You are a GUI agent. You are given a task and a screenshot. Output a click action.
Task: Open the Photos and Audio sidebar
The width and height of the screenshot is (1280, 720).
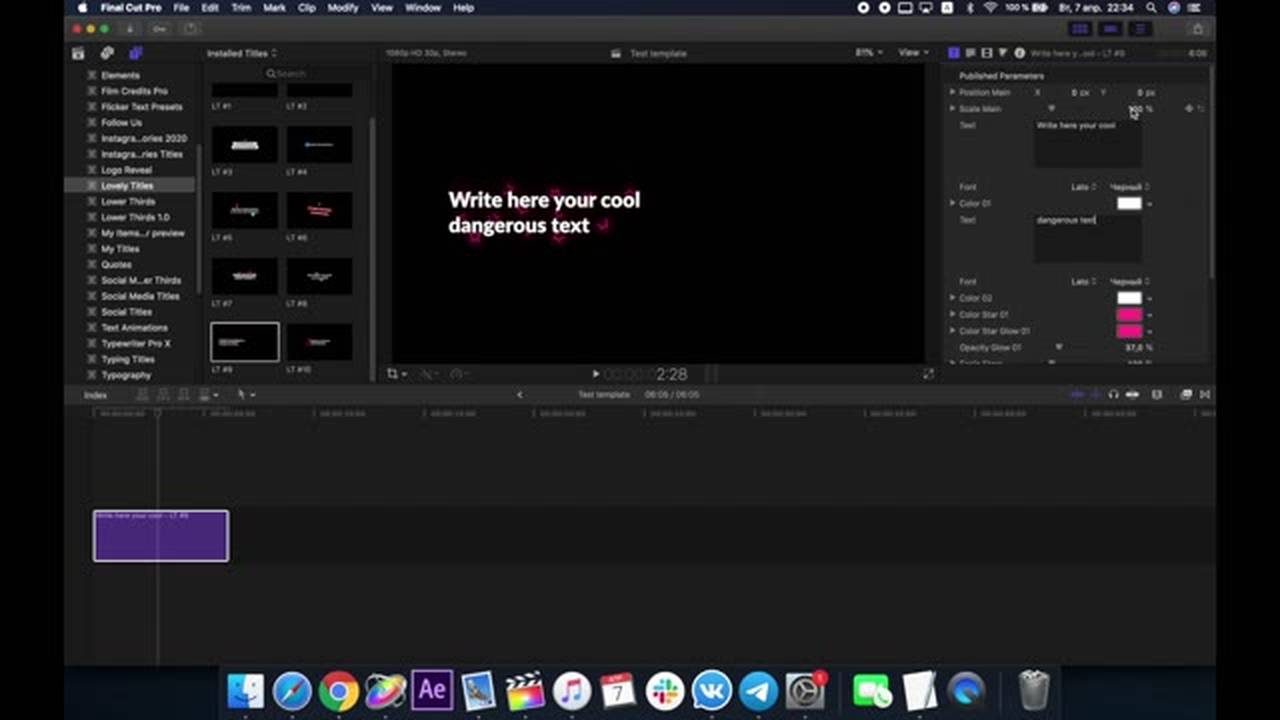pyautogui.click(x=107, y=53)
